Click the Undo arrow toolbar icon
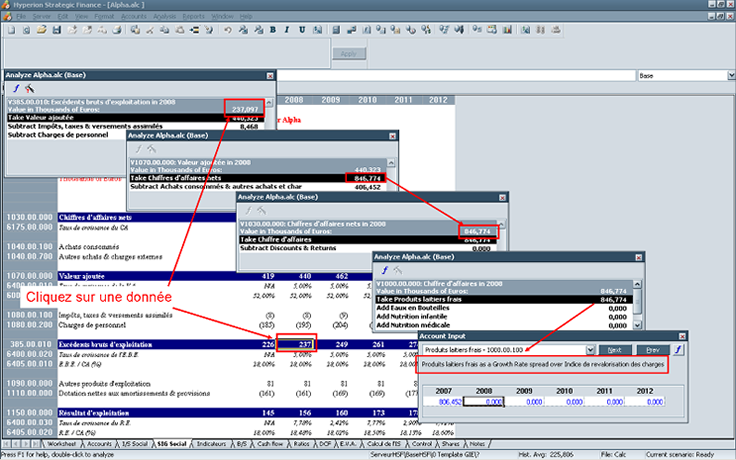 tap(228, 30)
